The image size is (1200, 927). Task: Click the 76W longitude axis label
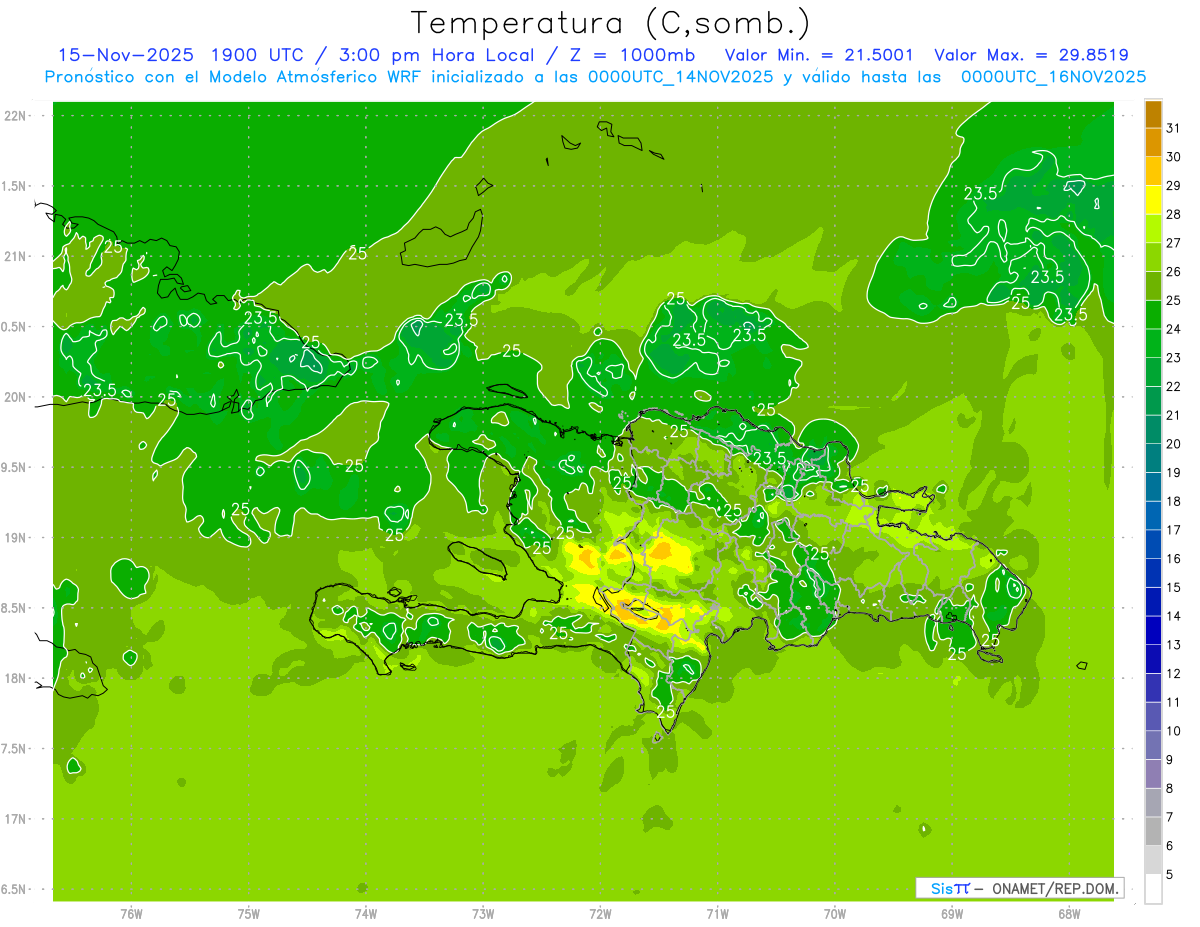[x=131, y=914]
